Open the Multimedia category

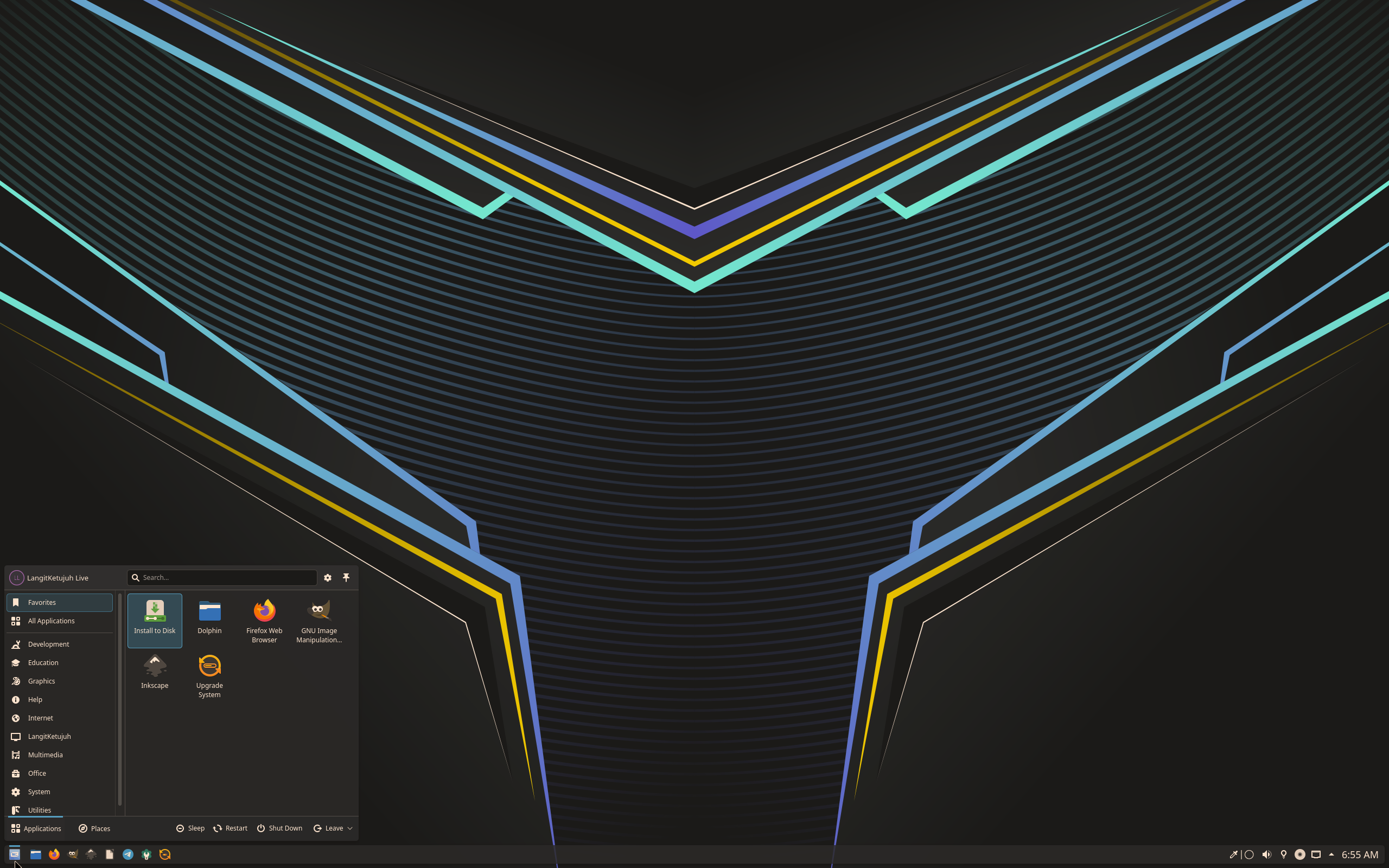coord(60,754)
